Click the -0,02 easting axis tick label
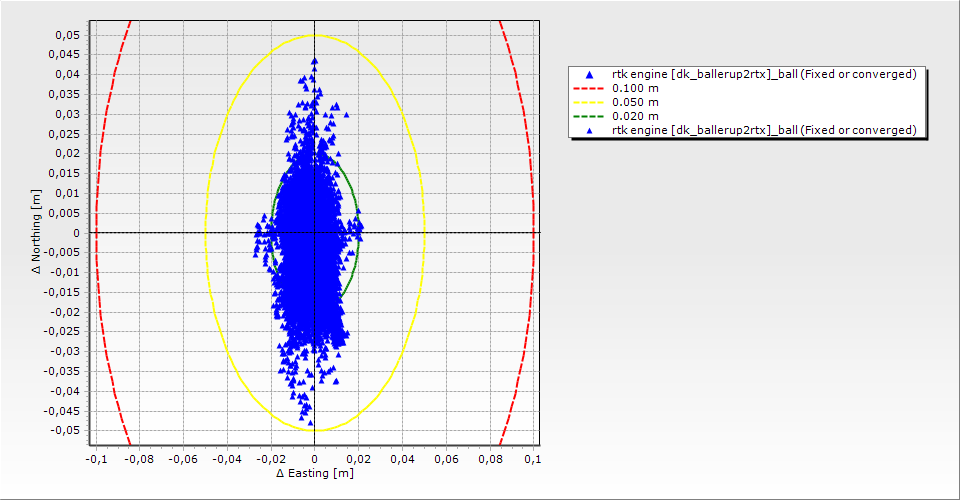 (x=271, y=460)
